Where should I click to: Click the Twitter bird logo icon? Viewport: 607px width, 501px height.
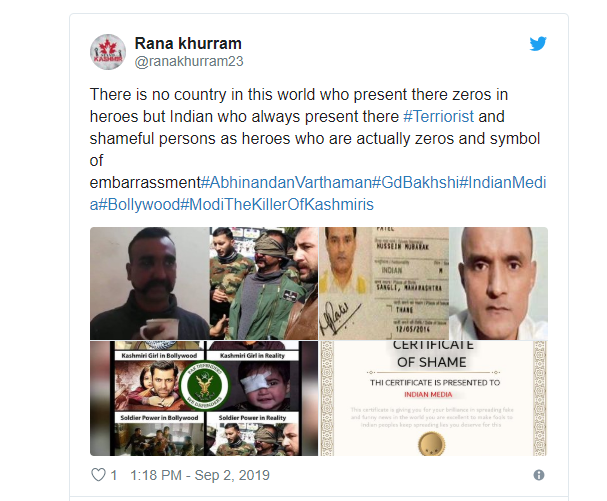538,43
